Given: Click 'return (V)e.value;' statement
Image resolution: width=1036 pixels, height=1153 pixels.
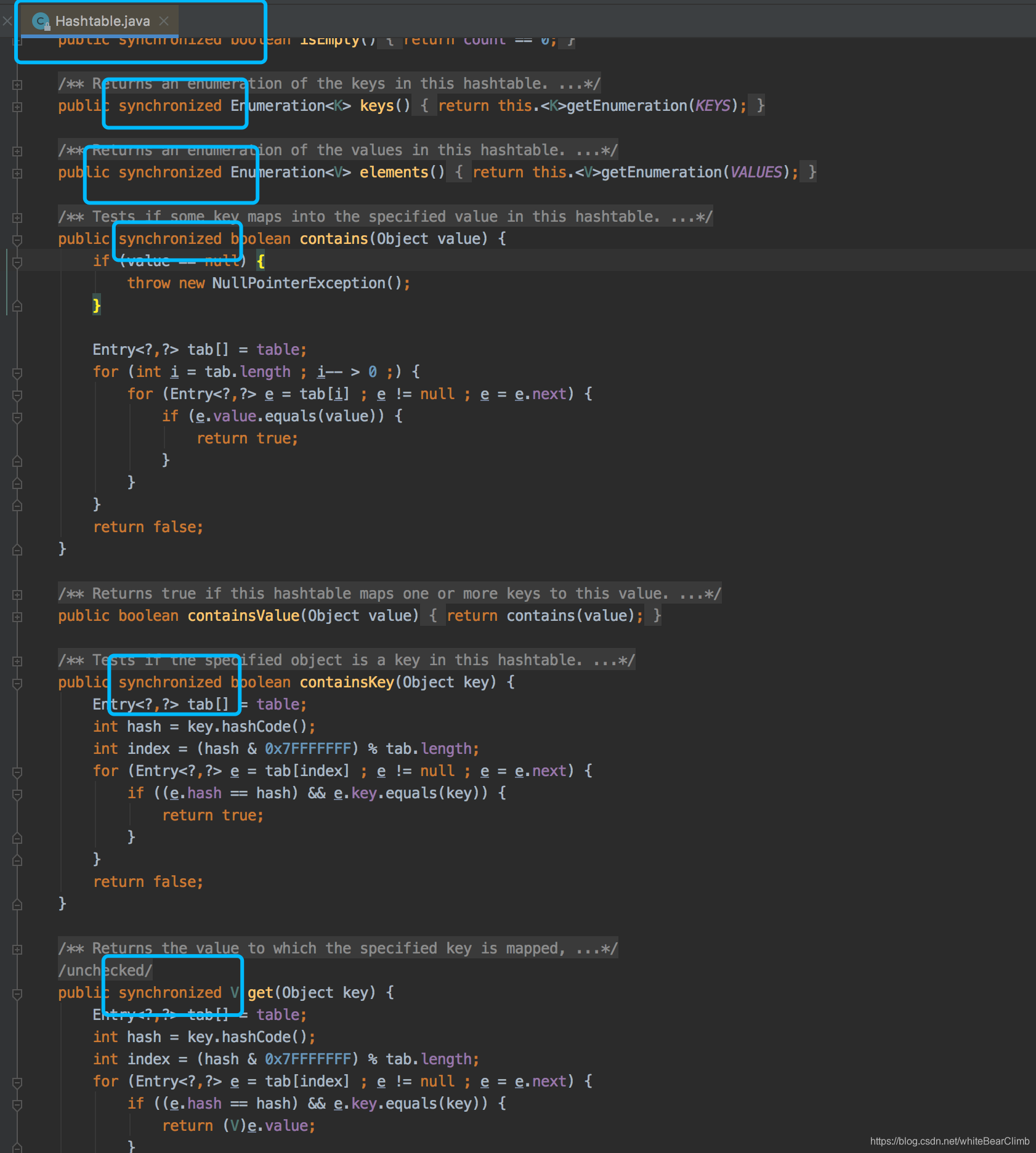Looking at the screenshot, I should click(x=238, y=1126).
